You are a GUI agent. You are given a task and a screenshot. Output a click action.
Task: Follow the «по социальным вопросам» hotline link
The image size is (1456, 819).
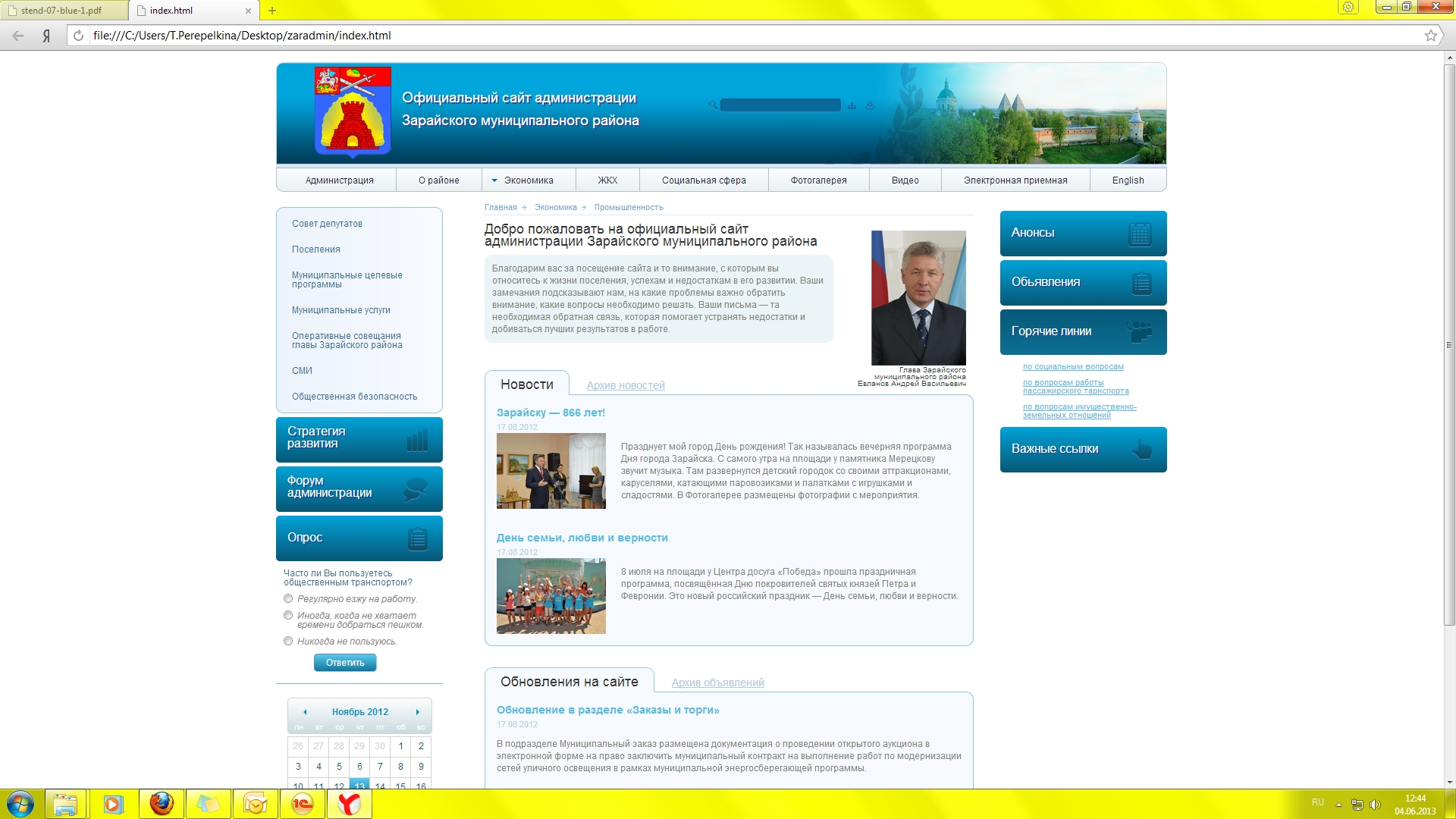[x=1072, y=366]
